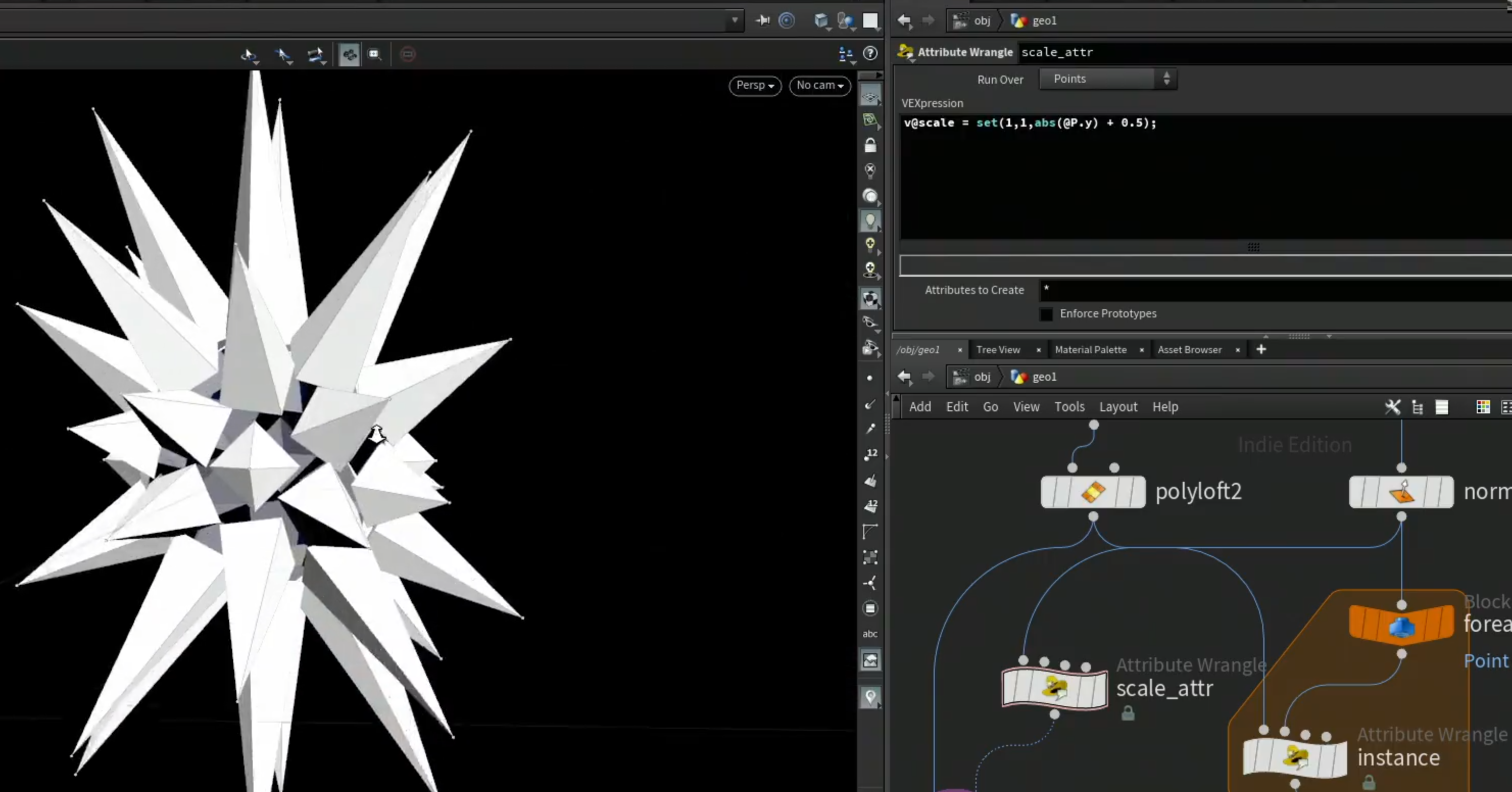This screenshot has height=792, width=1512.
Task: Click the back arrow in parameter pane
Action: click(x=905, y=21)
